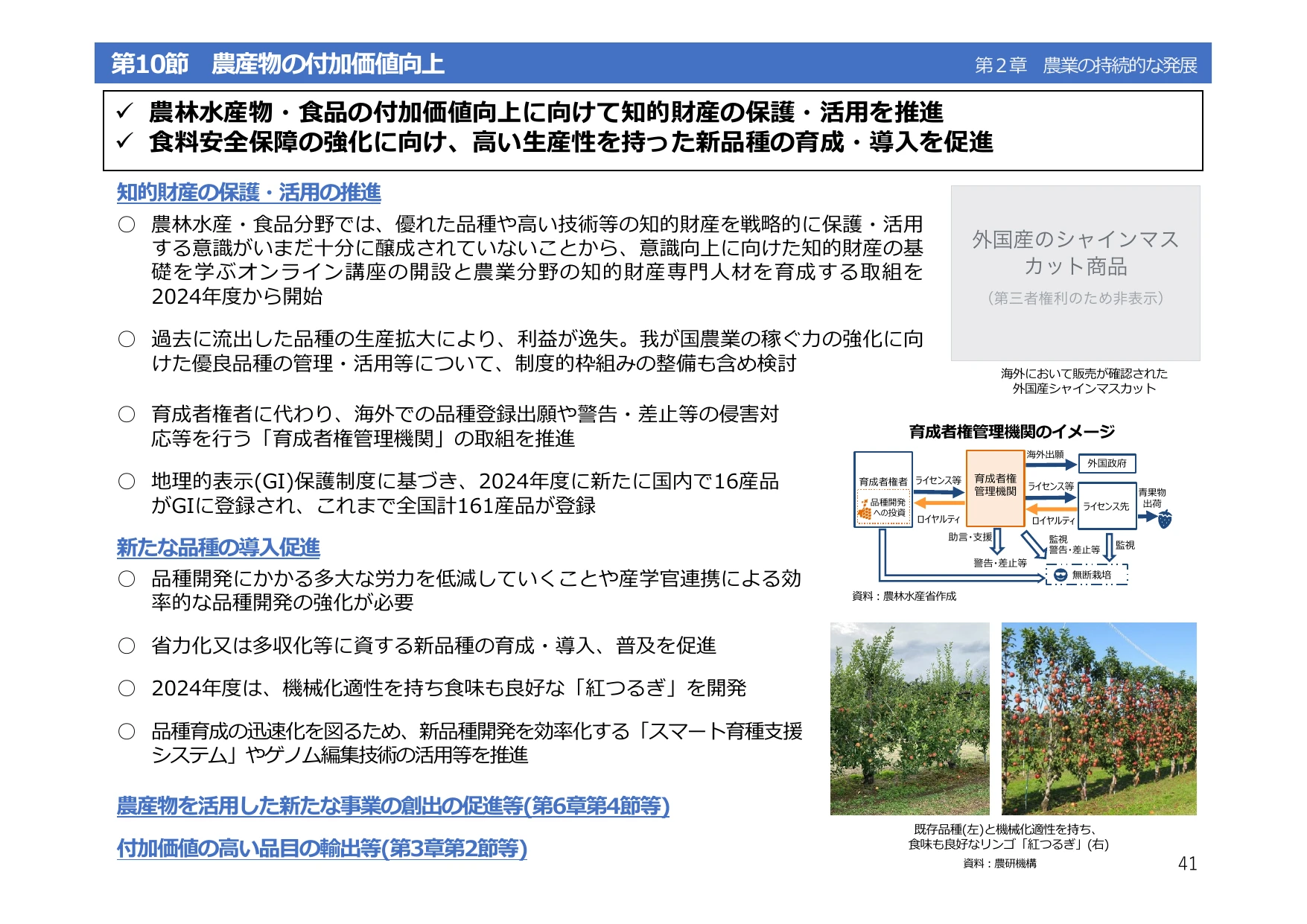Follow link 付加価値の高い品目の輸出等(第3章第2節等)
Image resolution: width=1307 pixels, height=924 pixels.
322,849
